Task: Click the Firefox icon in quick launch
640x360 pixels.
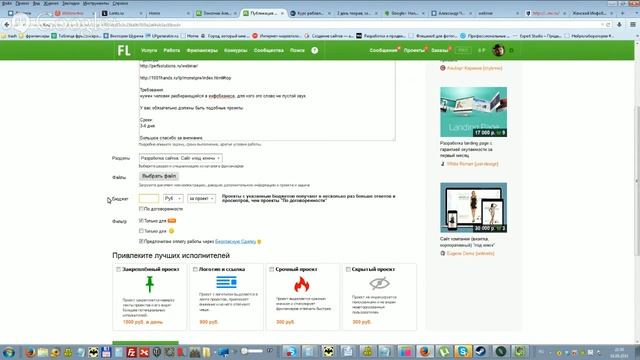Action: 30,352
